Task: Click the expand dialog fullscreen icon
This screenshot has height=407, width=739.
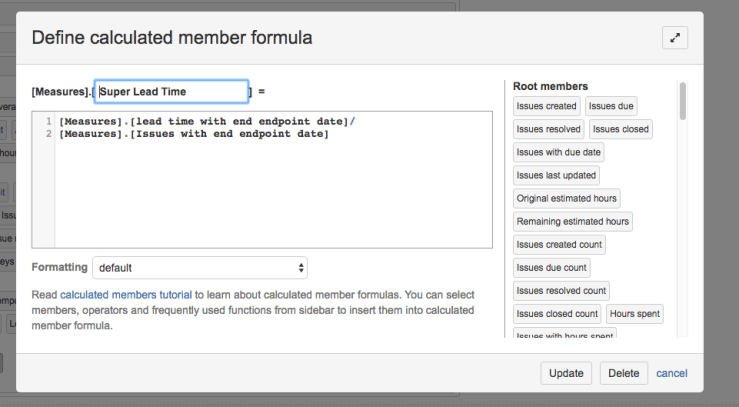Action: (675, 37)
